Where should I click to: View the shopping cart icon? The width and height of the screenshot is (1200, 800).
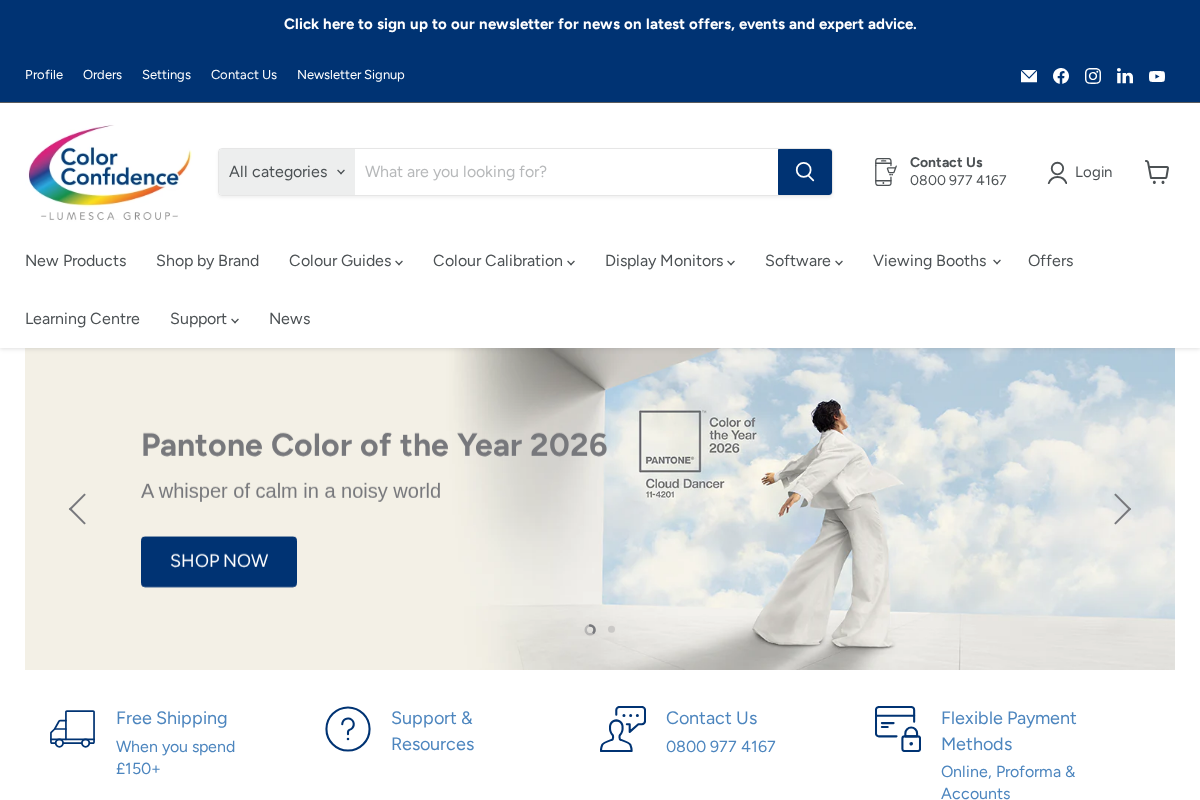(1157, 172)
